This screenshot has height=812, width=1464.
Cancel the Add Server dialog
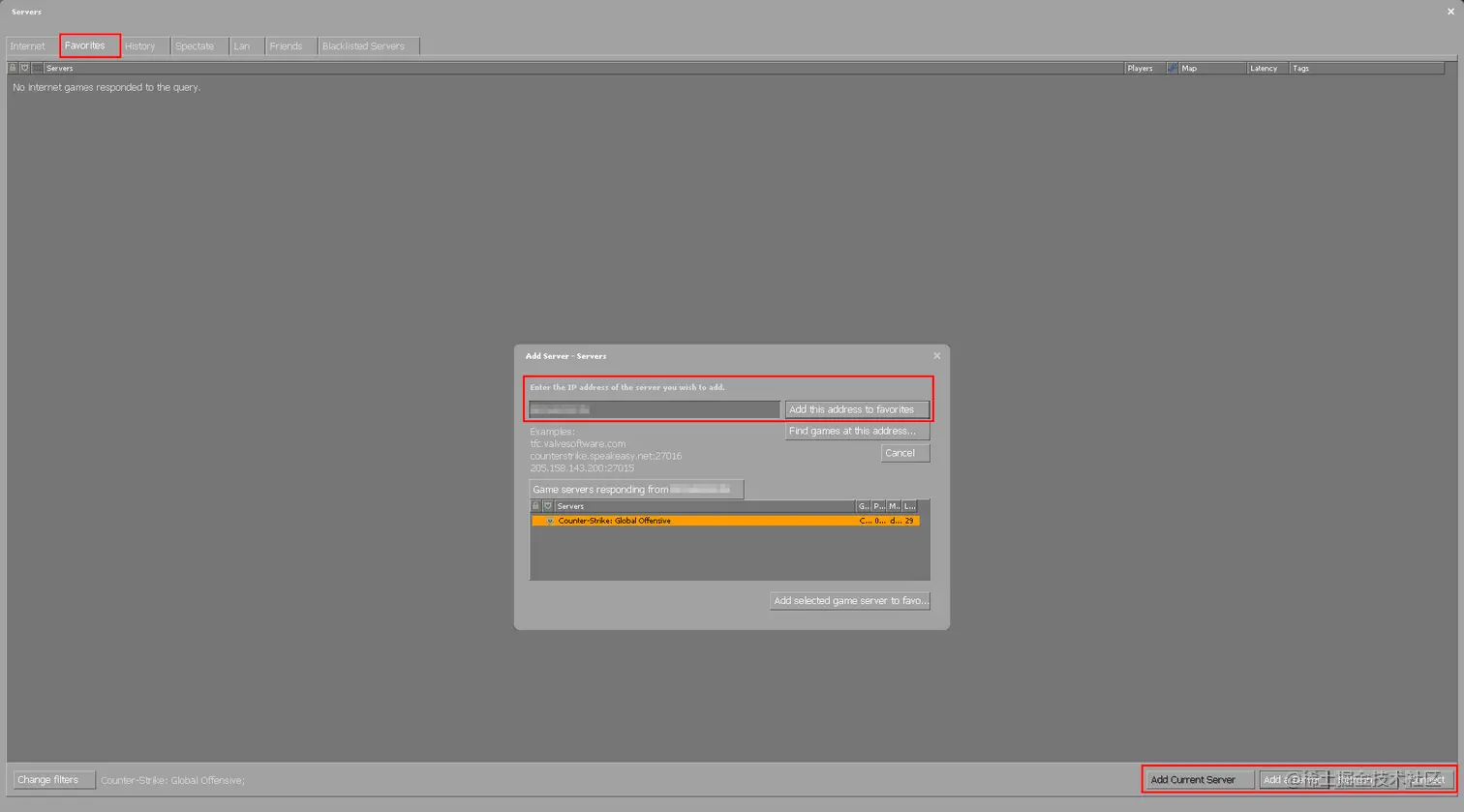point(905,453)
